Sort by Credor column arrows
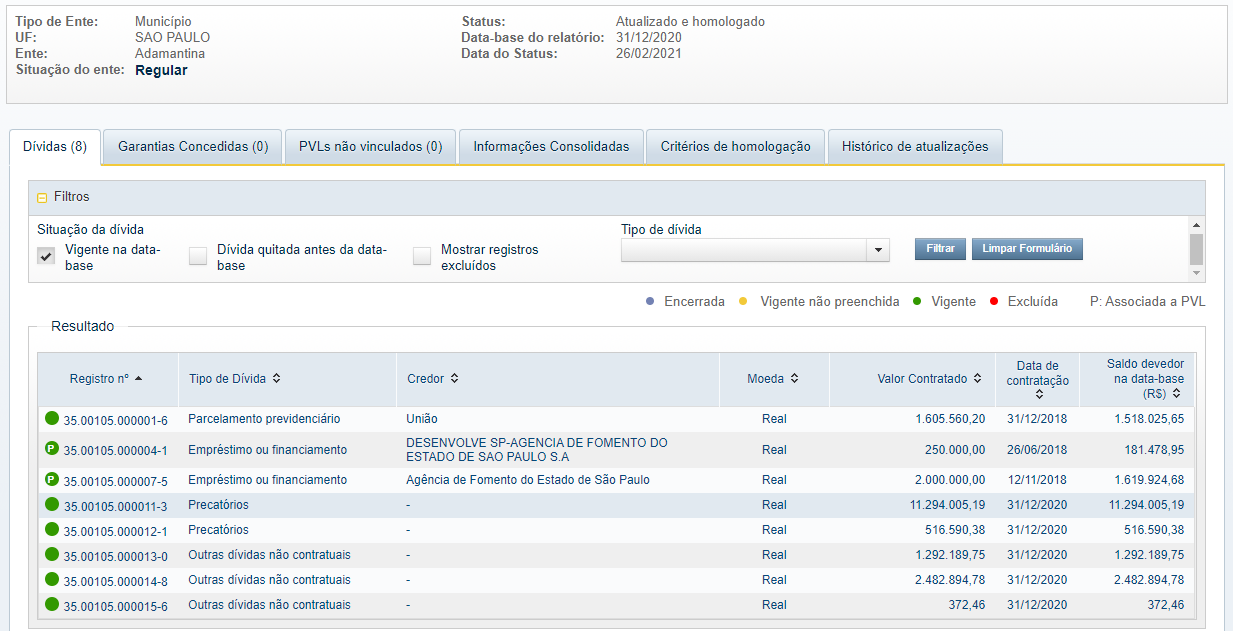 [x=454, y=379]
